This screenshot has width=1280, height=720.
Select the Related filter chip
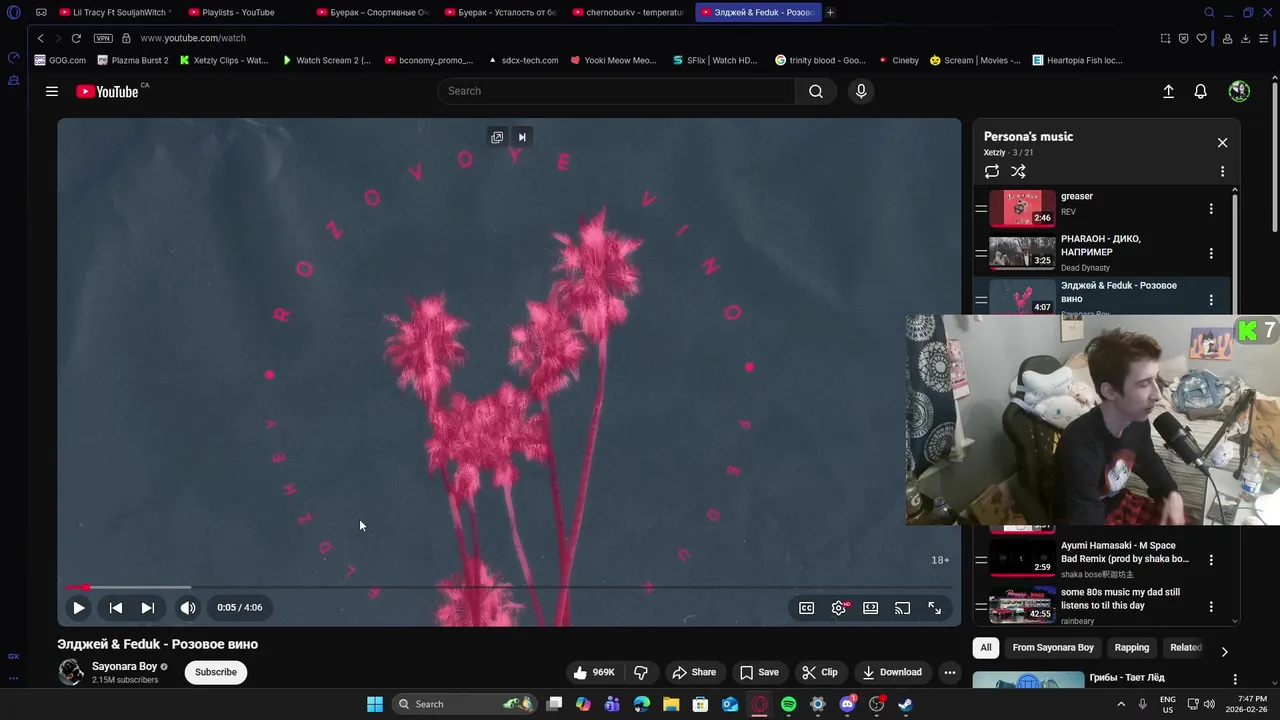(x=1186, y=648)
